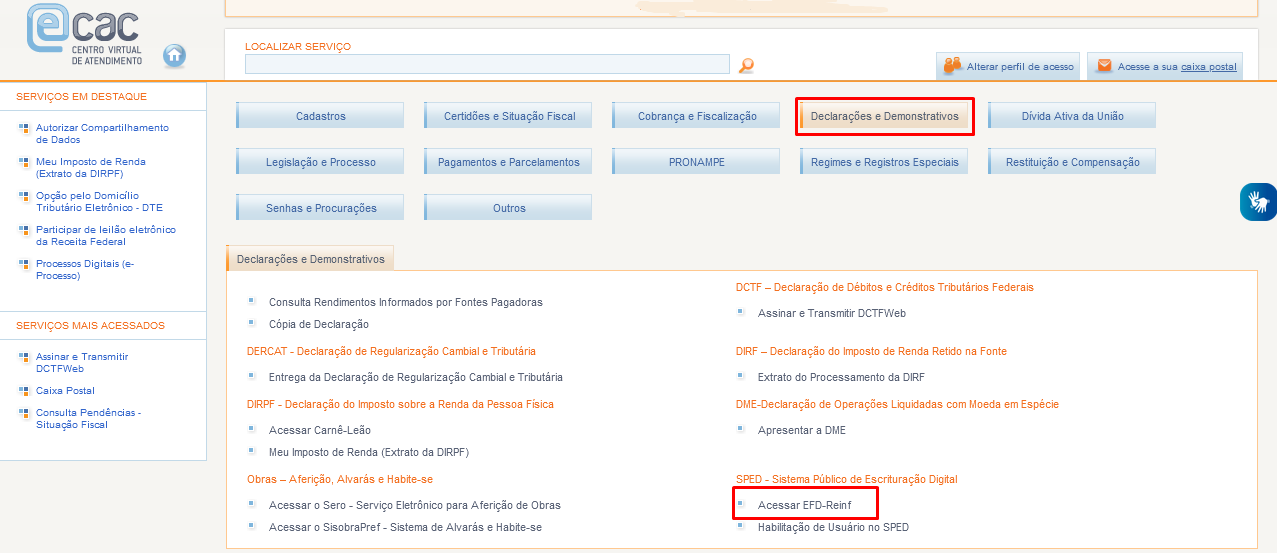The height and width of the screenshot is (553, 1277).
Task: Click Obras – Aferição, Alvarás heading
Action: click(x=340, y=479)
